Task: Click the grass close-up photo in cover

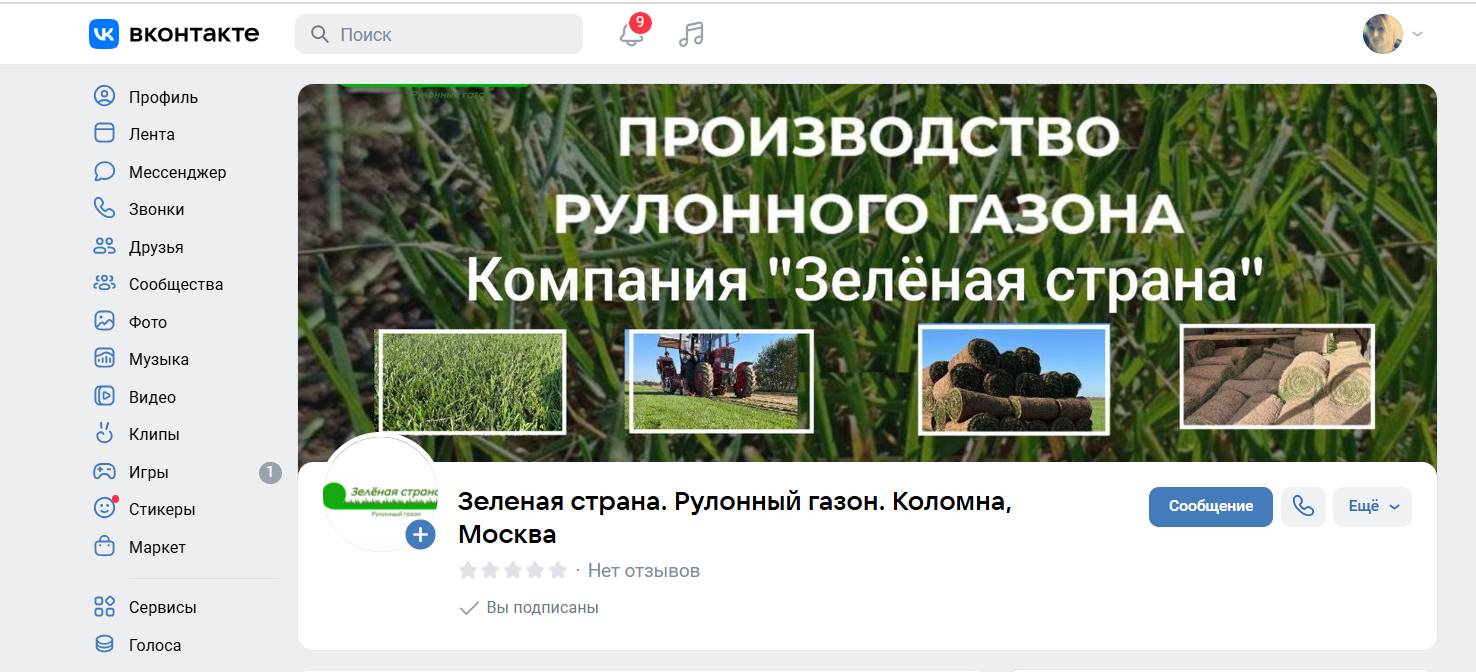Action: click(471, 382)
